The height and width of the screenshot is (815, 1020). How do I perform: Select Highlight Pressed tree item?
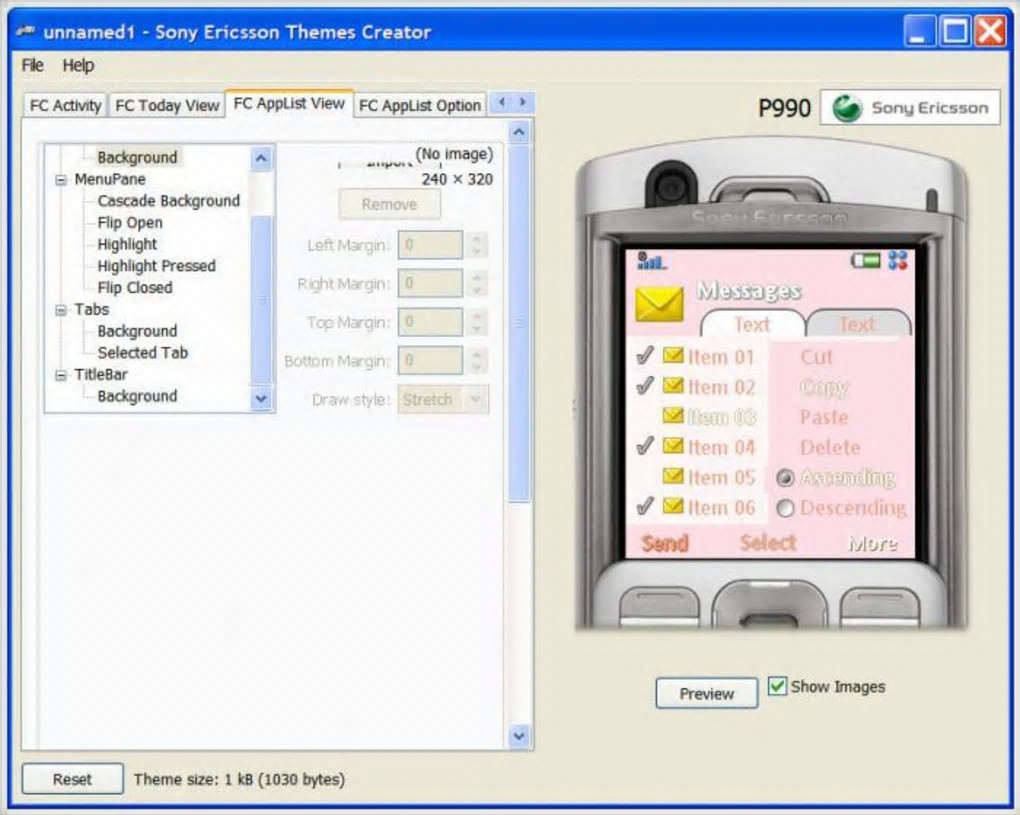156,266
